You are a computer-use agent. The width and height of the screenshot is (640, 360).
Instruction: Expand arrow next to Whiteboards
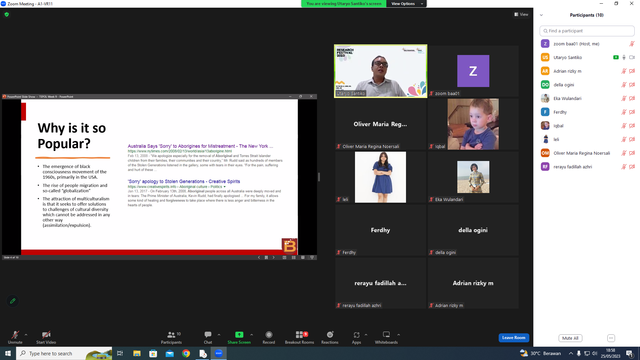[x=398, y=335]
